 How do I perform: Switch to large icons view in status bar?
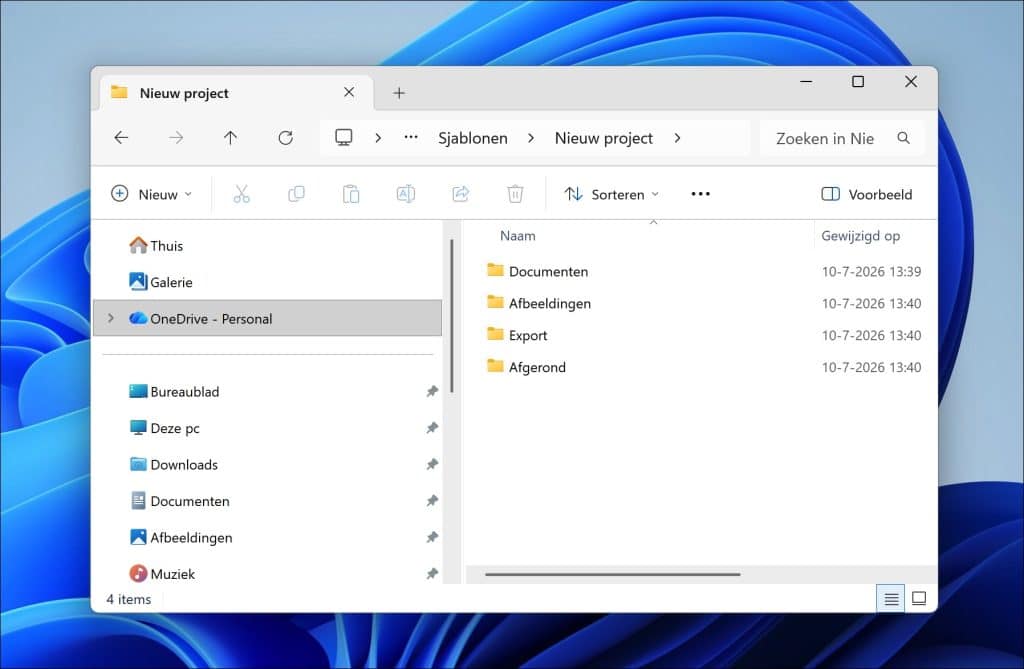[919, 598]
